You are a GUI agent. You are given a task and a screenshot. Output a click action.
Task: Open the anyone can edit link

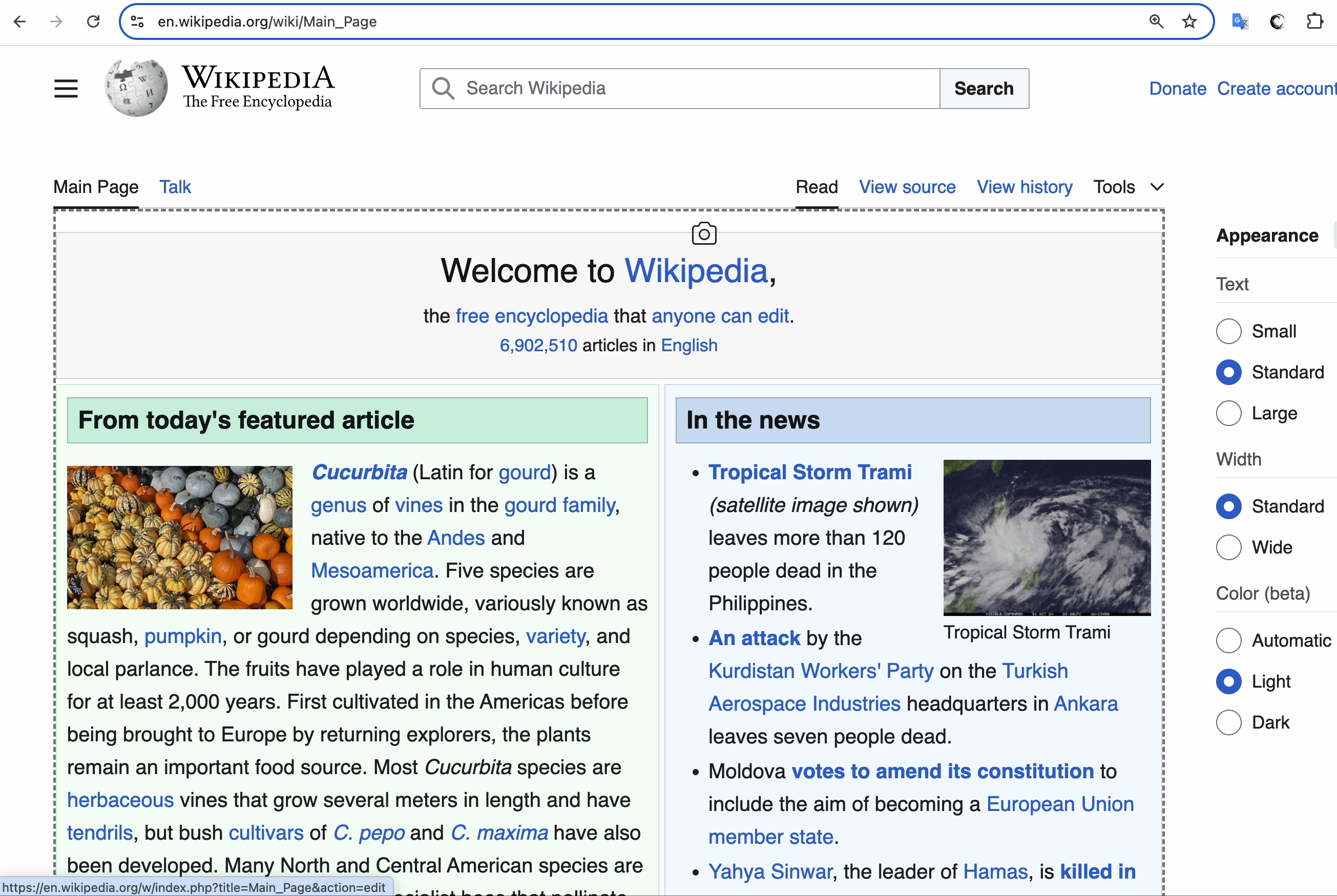pos(720,316)
